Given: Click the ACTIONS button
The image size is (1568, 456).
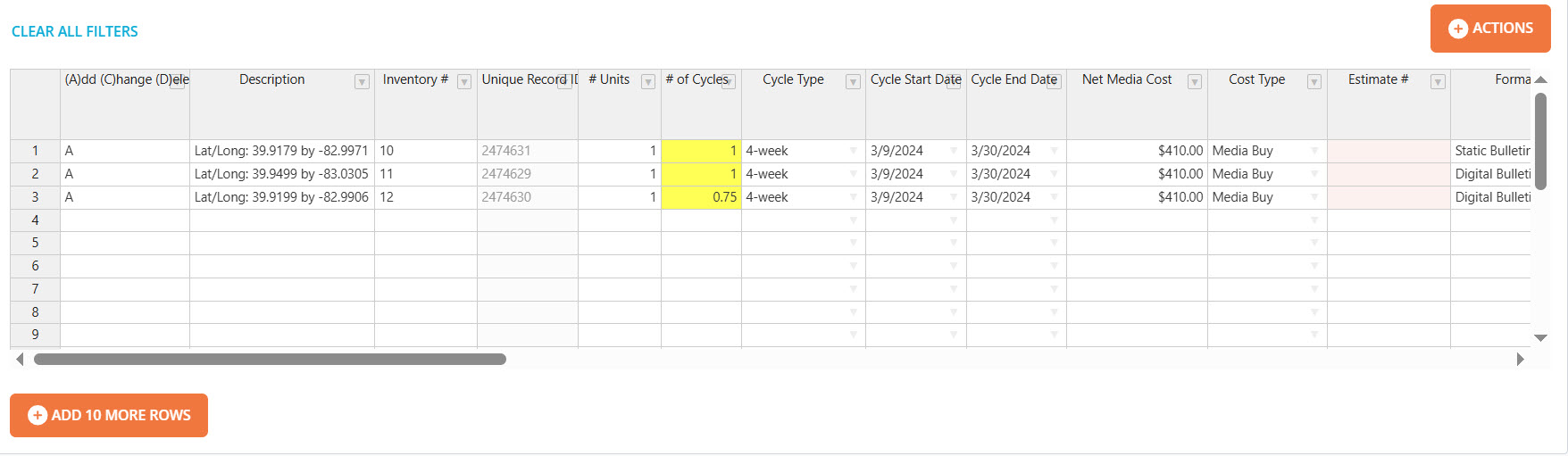Looking at the screenshot, I should point(1489,29).
